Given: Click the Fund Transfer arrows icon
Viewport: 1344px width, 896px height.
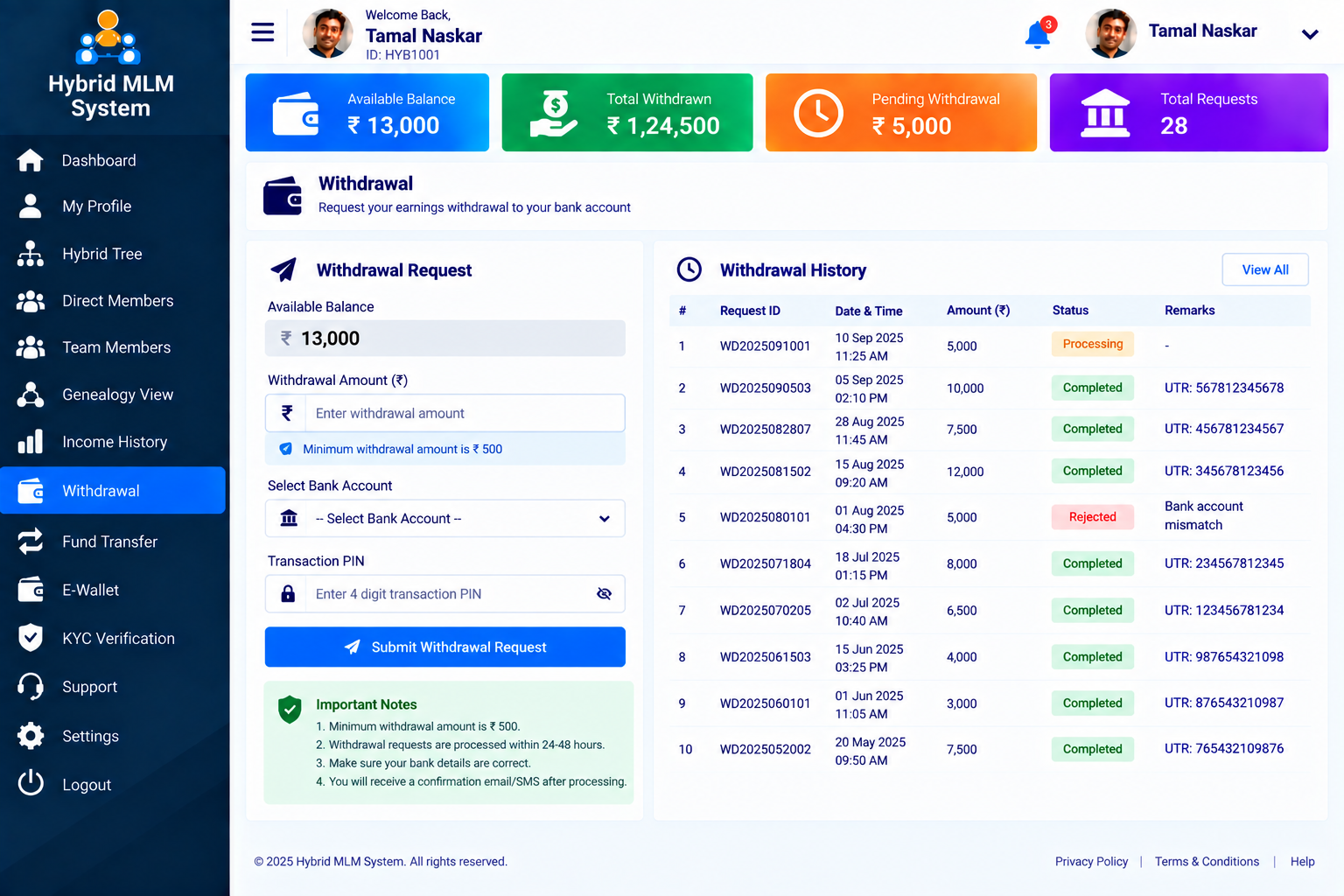Looking at the screenshot, I should coord(30,542).
